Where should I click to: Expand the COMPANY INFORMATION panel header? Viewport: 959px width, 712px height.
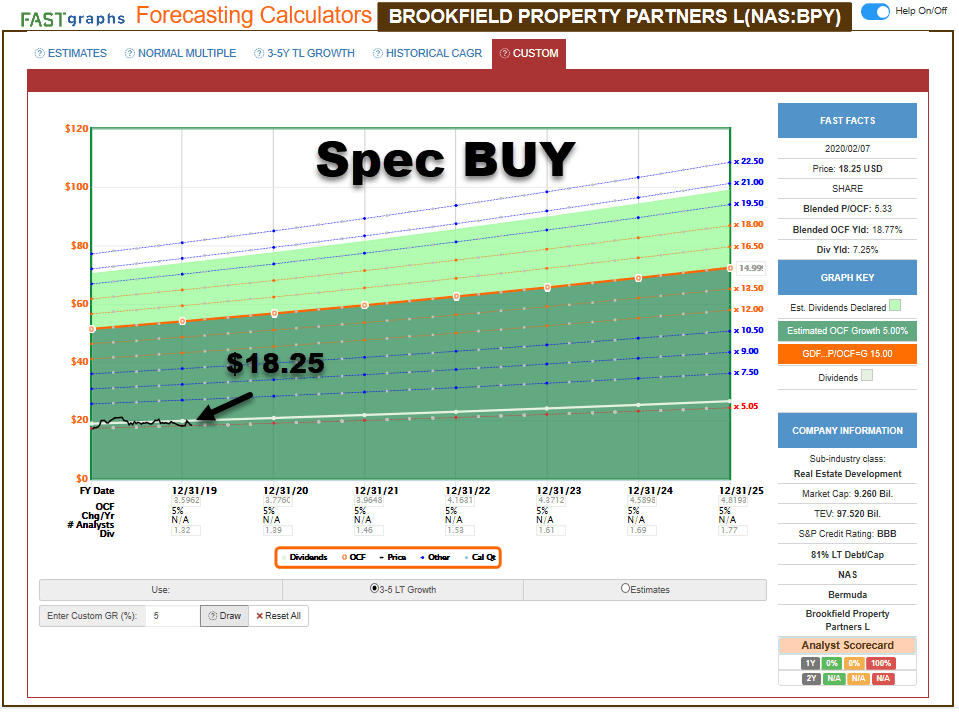tap(846, 430)
